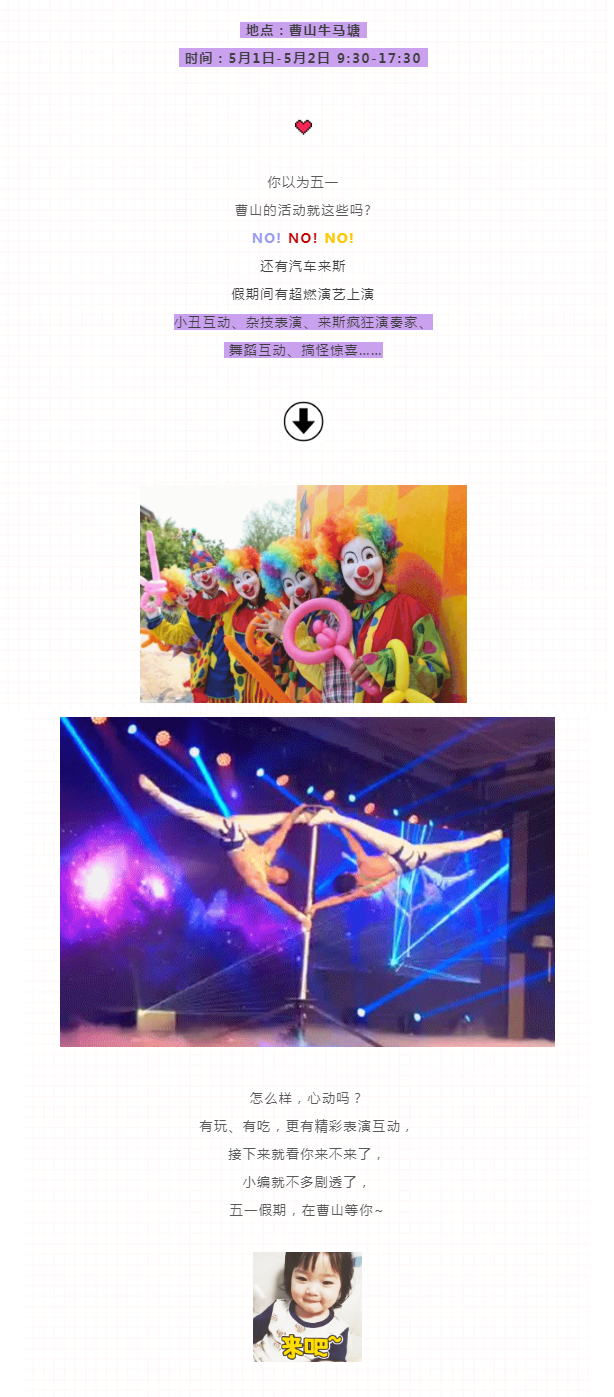Click the line '假期间有超燃演艺上演'
The image size is (614, 1397).
303,294
